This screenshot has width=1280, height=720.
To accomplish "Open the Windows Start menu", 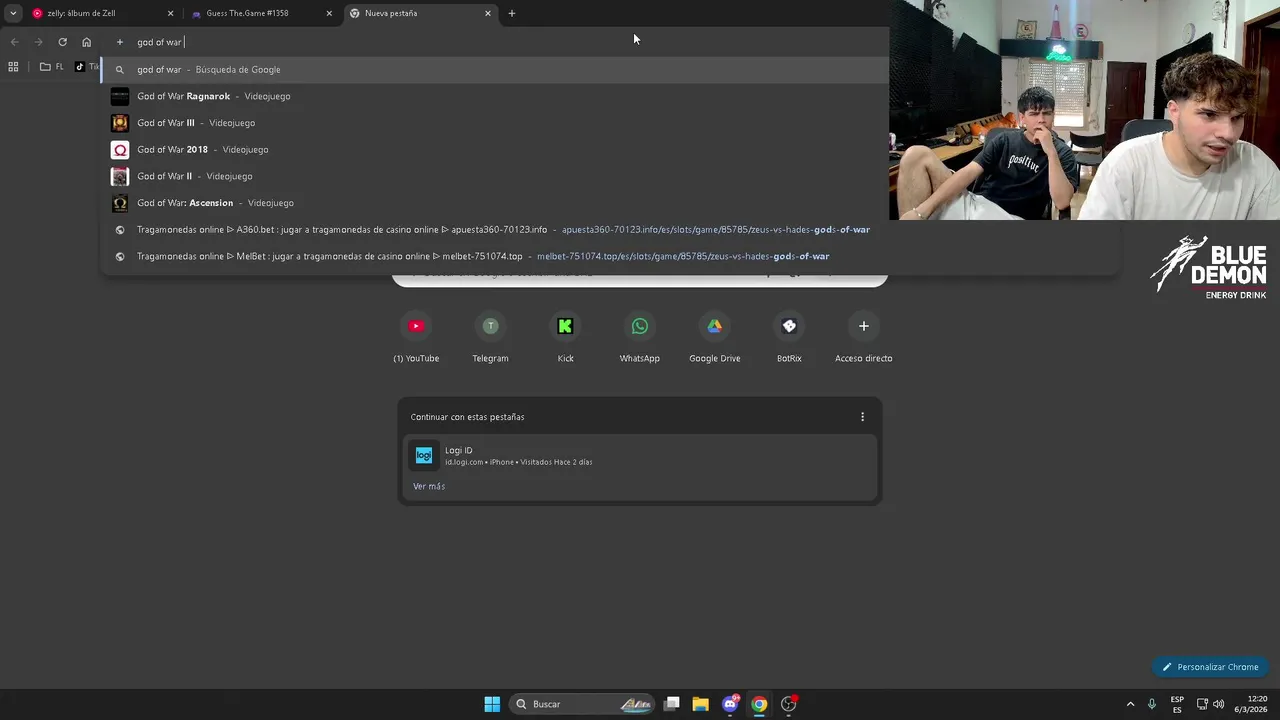I will point(492,704).
